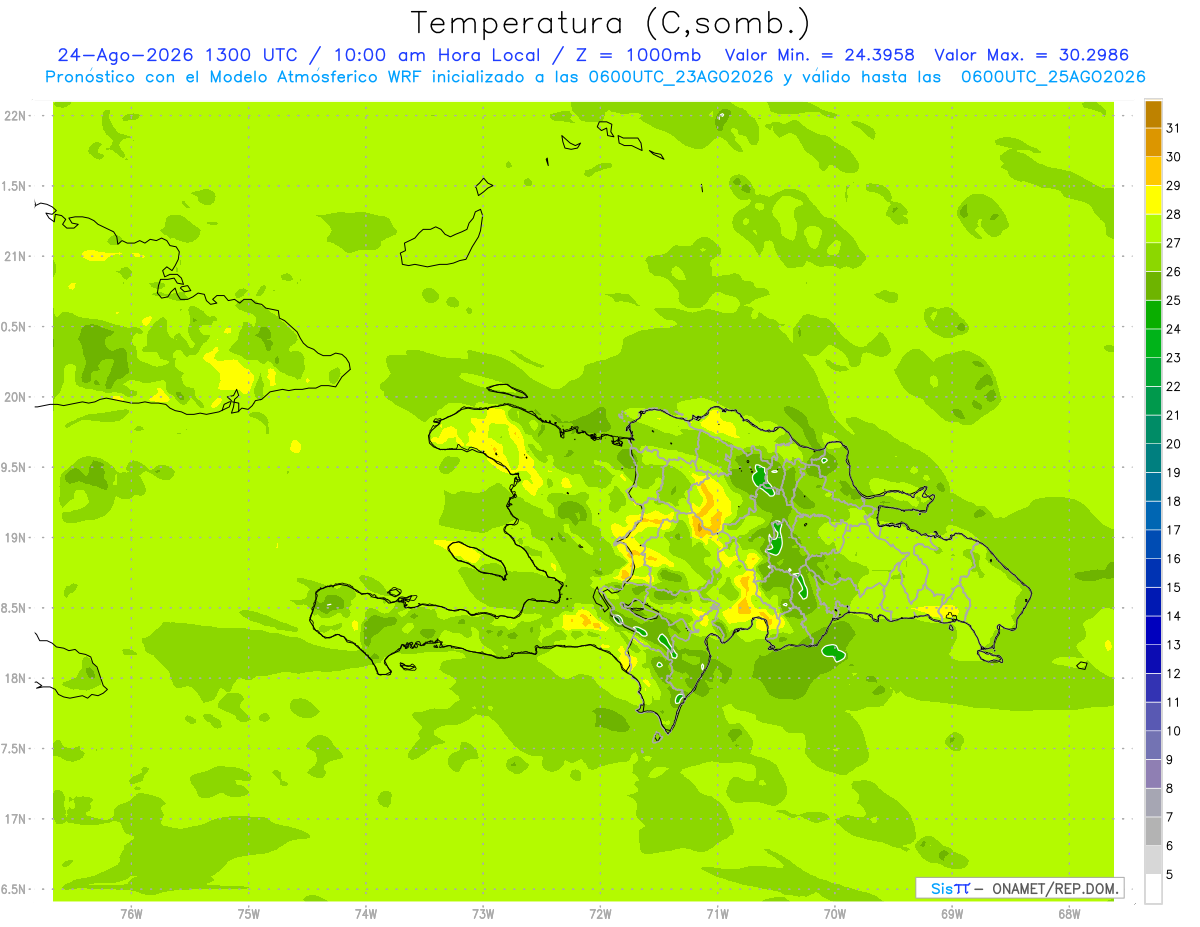The width and height of the screenshot is (1200, 927).
Task: Click the '18N' latitude label
Action: [x=15, y=679]
